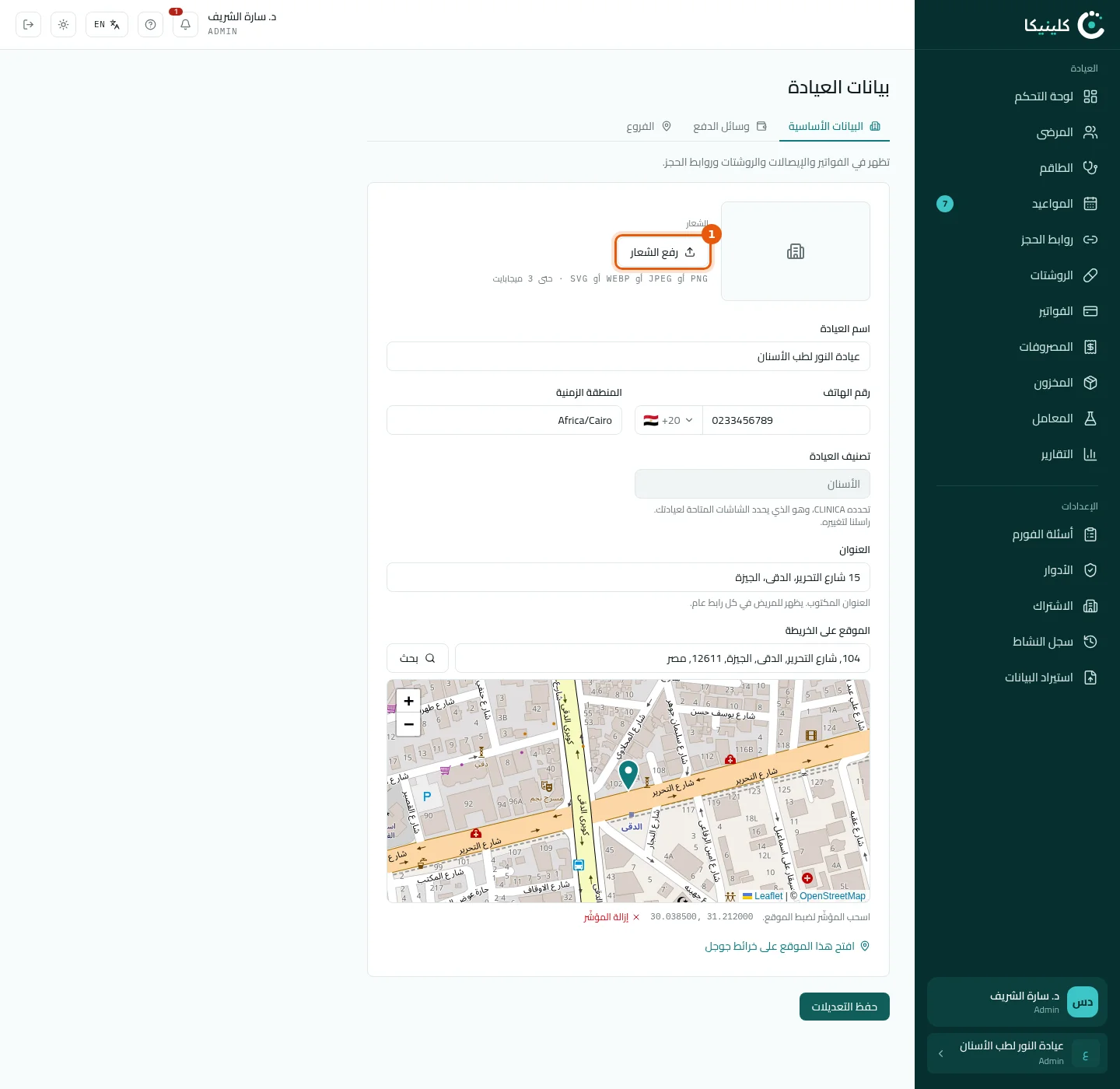Viewport: 1120px width, 1089px height.
Task: Click the التقارير chart icon
Action: tap(1090, 454)
